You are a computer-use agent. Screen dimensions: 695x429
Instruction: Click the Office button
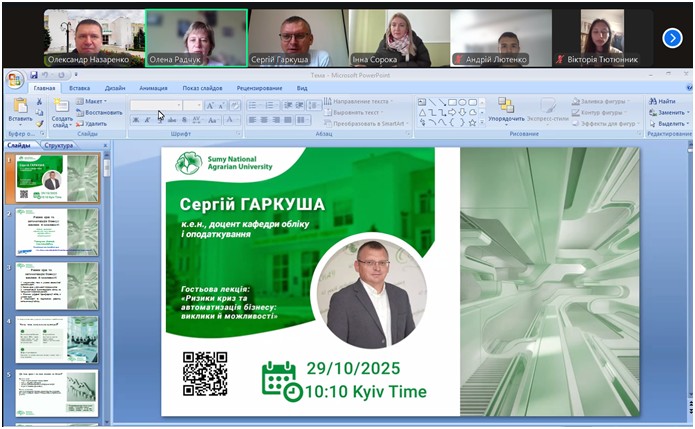tap(15, 78)
